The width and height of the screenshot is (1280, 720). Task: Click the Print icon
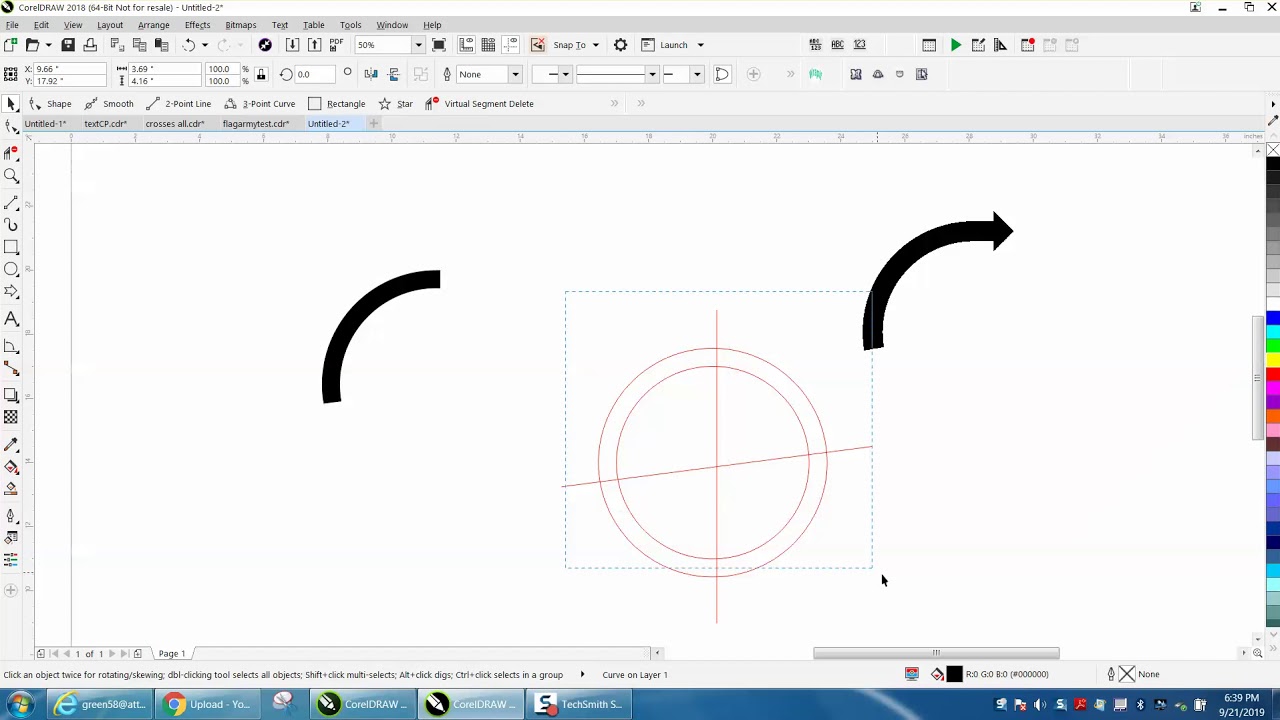point(90,45)
